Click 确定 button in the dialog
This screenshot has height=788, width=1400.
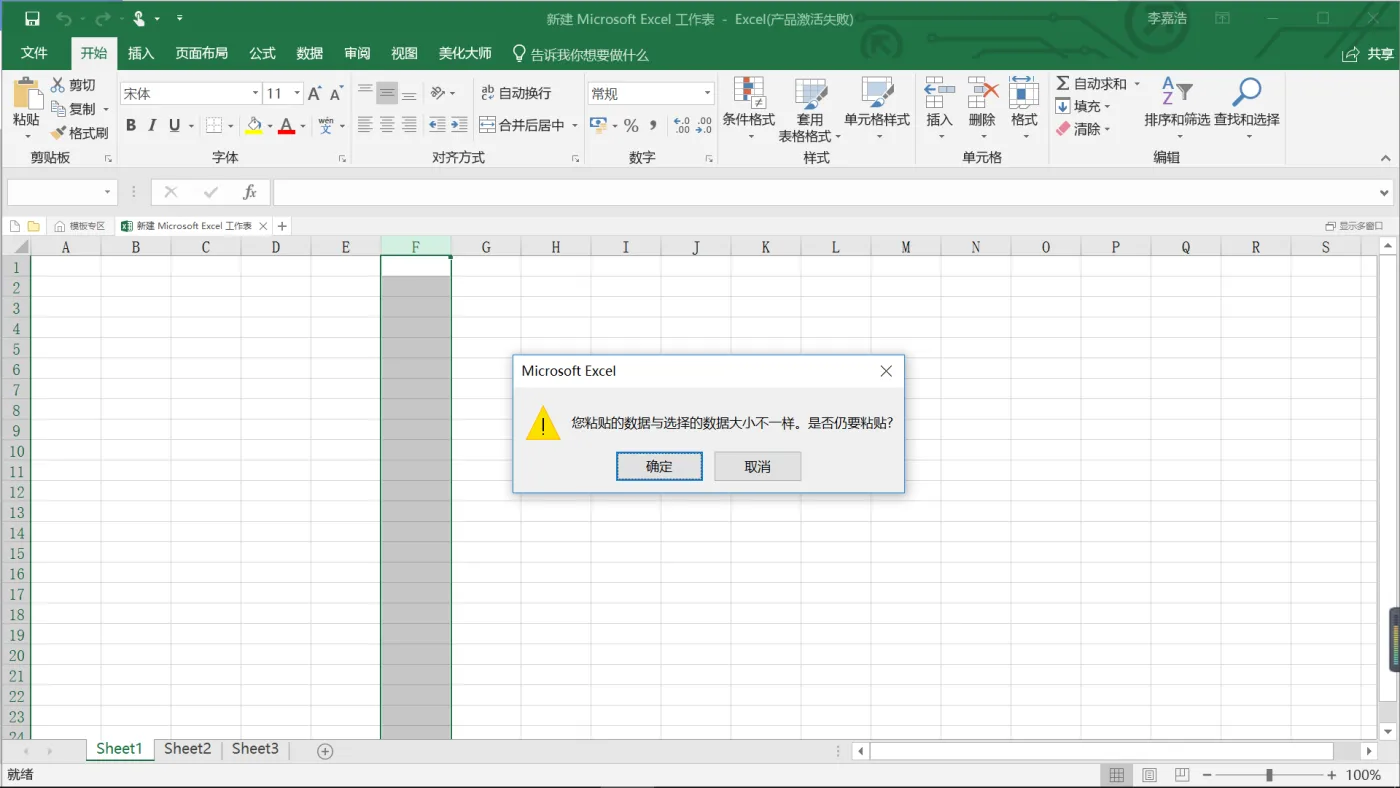click(x=659, y=466)
